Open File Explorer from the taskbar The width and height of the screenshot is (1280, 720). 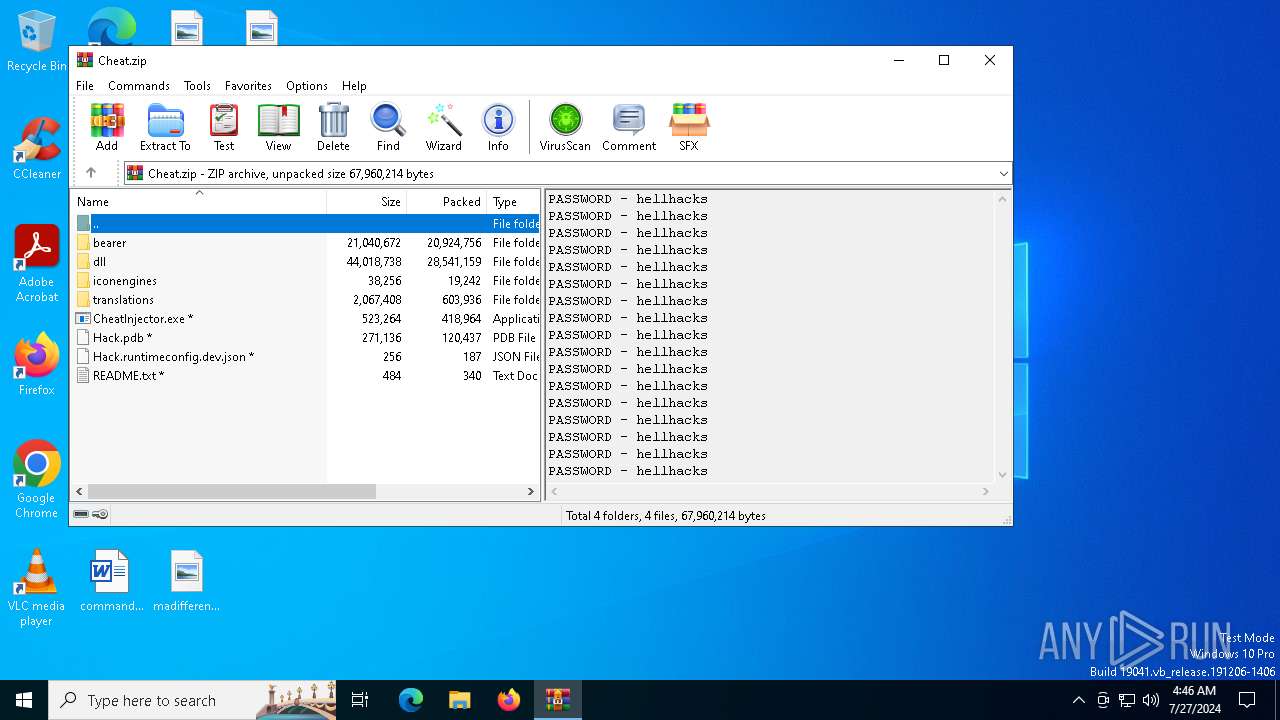click(459, 700)
